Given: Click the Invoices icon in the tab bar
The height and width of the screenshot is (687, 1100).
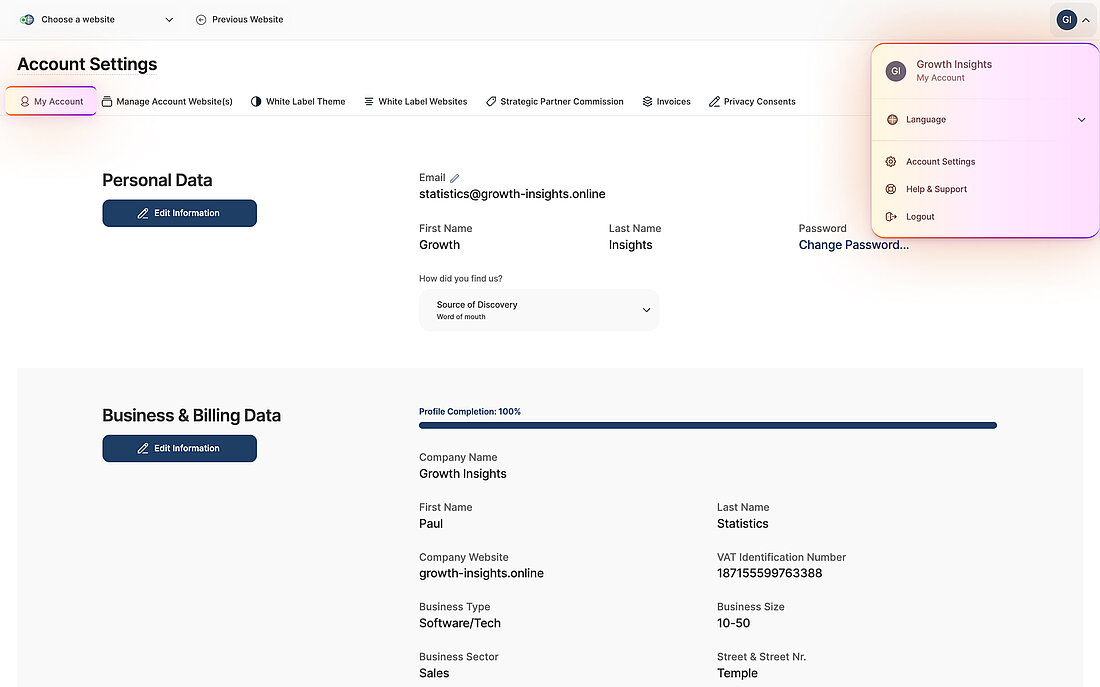Looking at the screenshot, I should click(x=648, y=101).
